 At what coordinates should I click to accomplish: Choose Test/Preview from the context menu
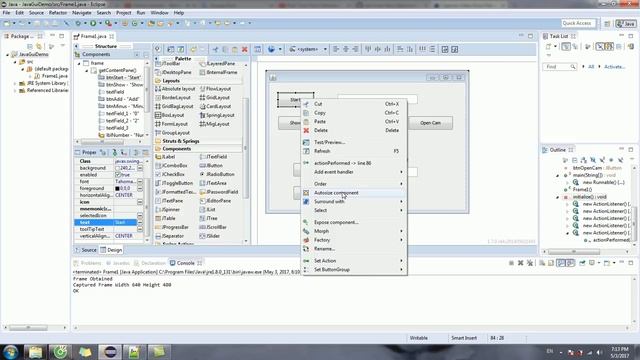354,142
